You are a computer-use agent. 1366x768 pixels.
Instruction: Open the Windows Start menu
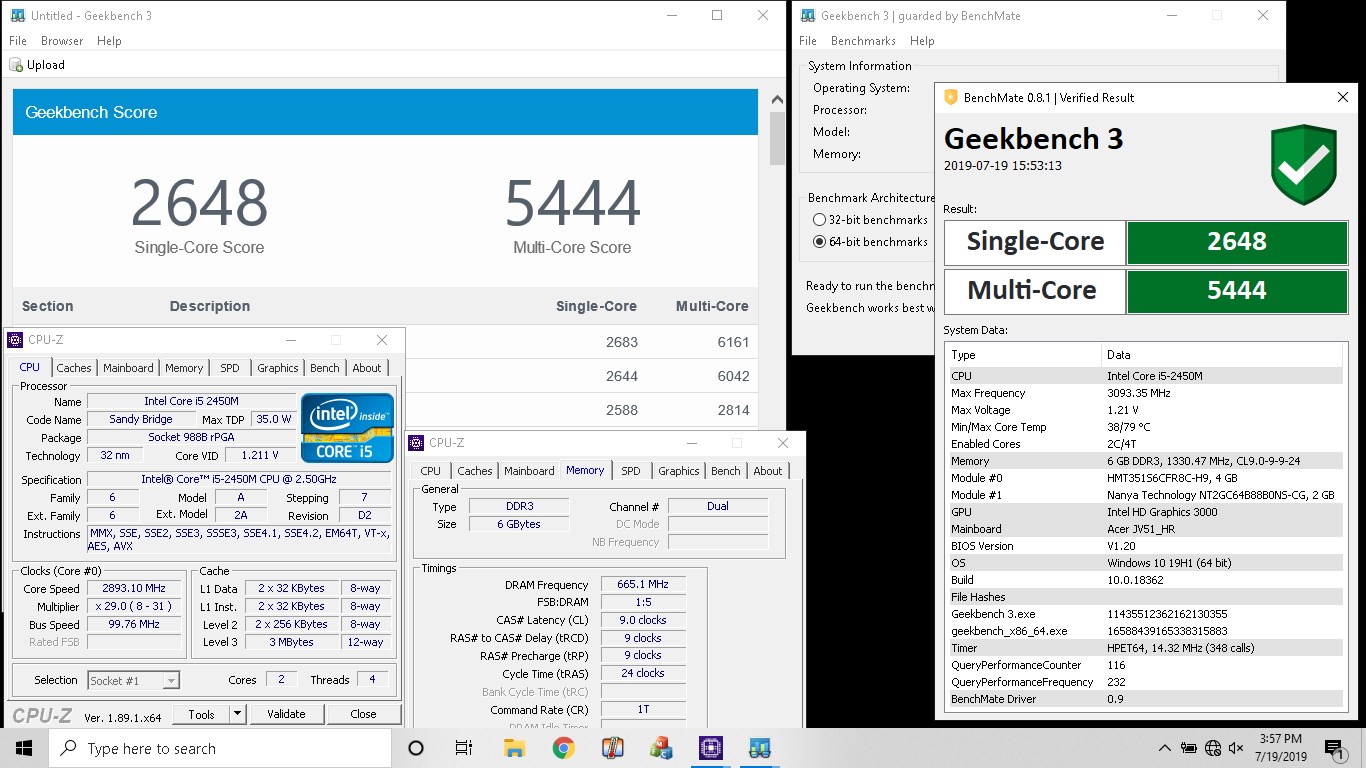click(24, 748)
